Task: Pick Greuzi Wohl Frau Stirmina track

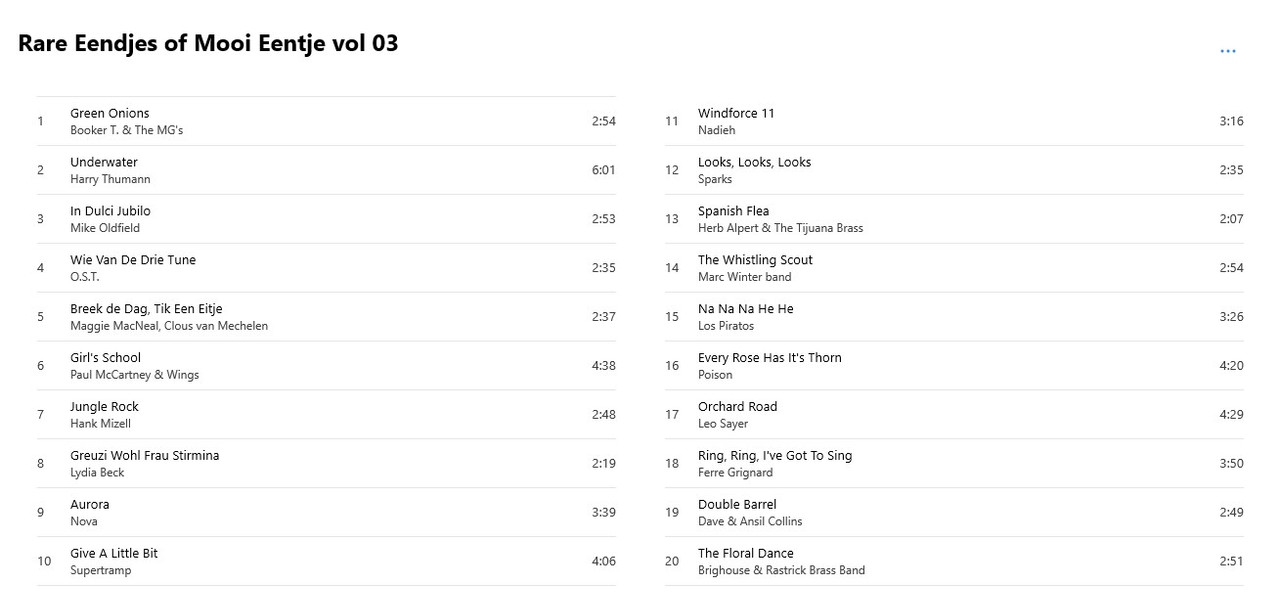Action: [326, 464]
